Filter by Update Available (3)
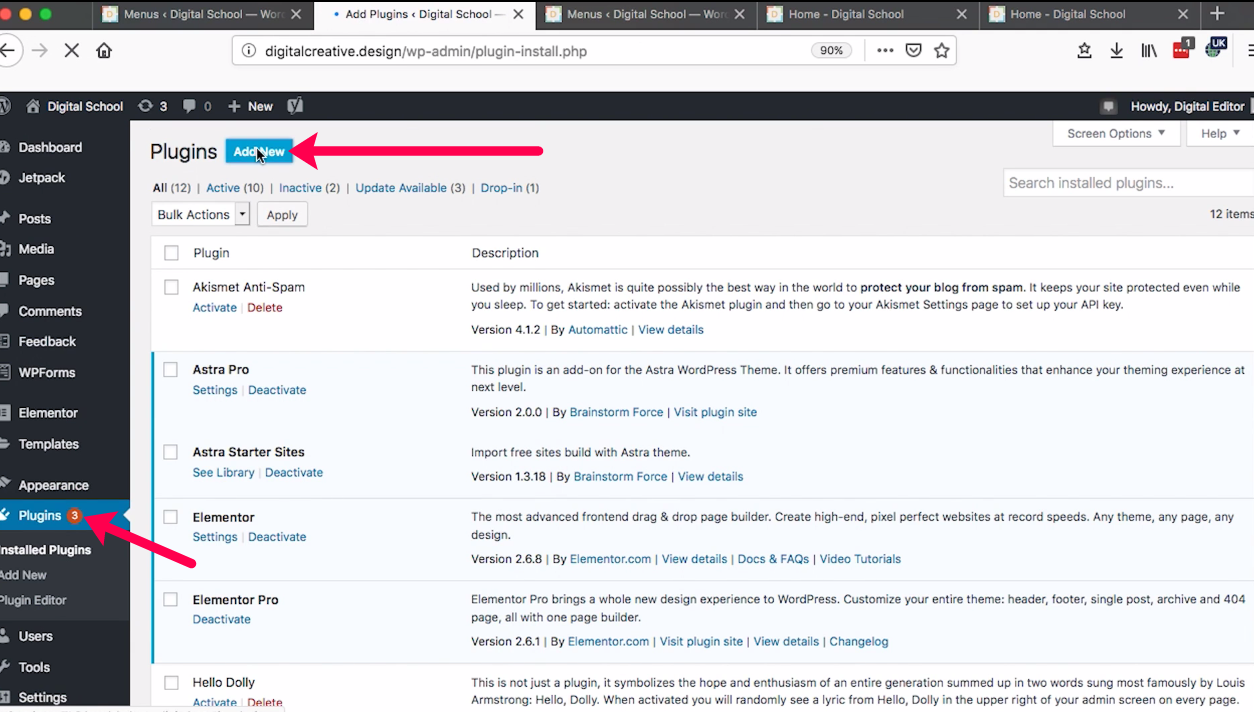This screenshot has height=712, width=1254. coord(410,188)
